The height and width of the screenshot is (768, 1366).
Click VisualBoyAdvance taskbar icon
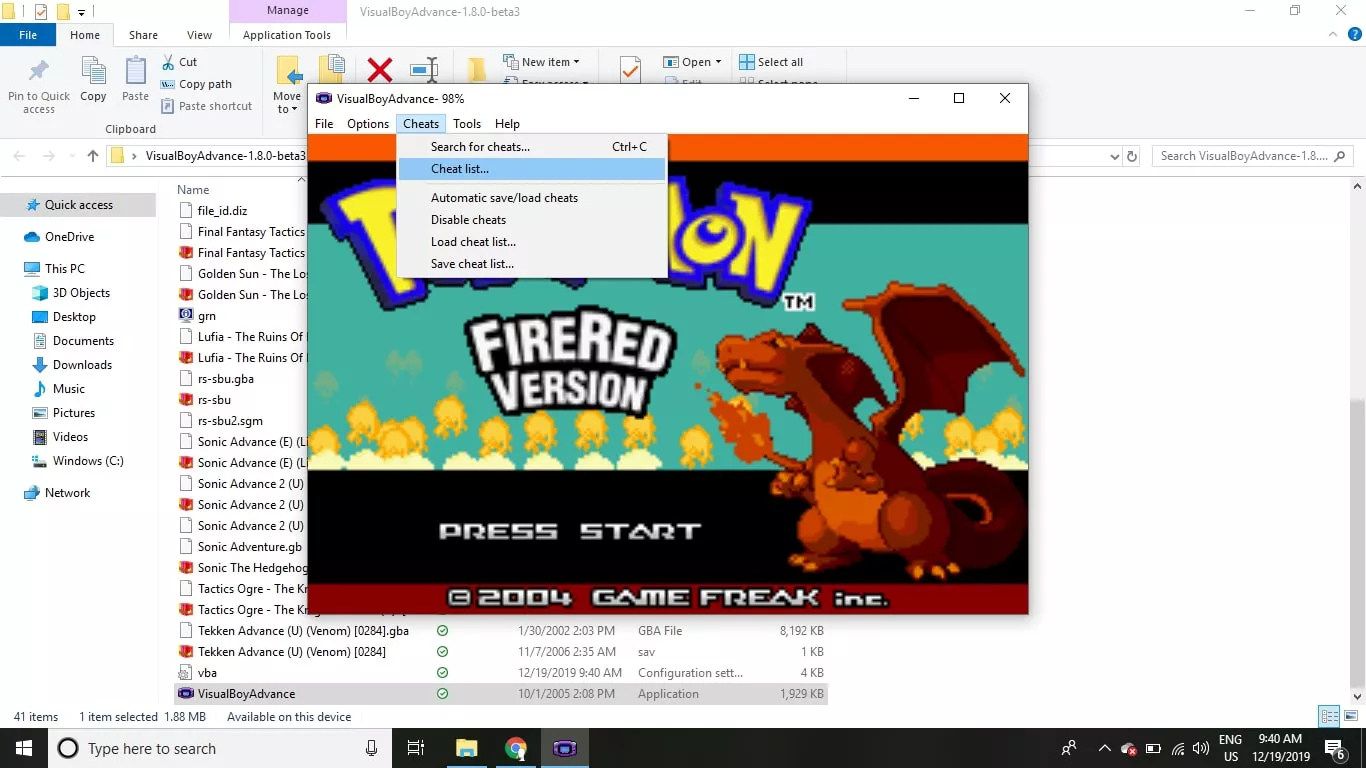click(x=565, y=748)
